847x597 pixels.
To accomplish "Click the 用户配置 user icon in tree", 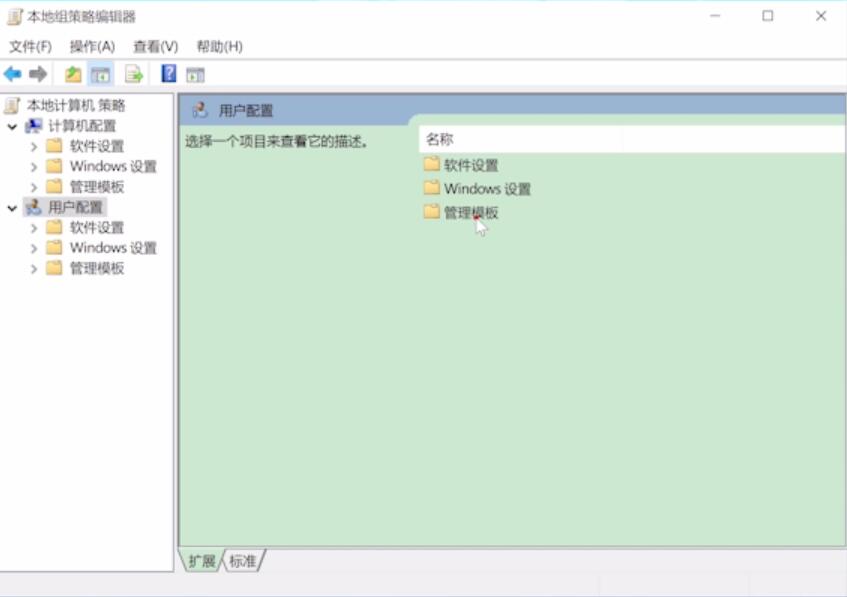I will point(33,207).
